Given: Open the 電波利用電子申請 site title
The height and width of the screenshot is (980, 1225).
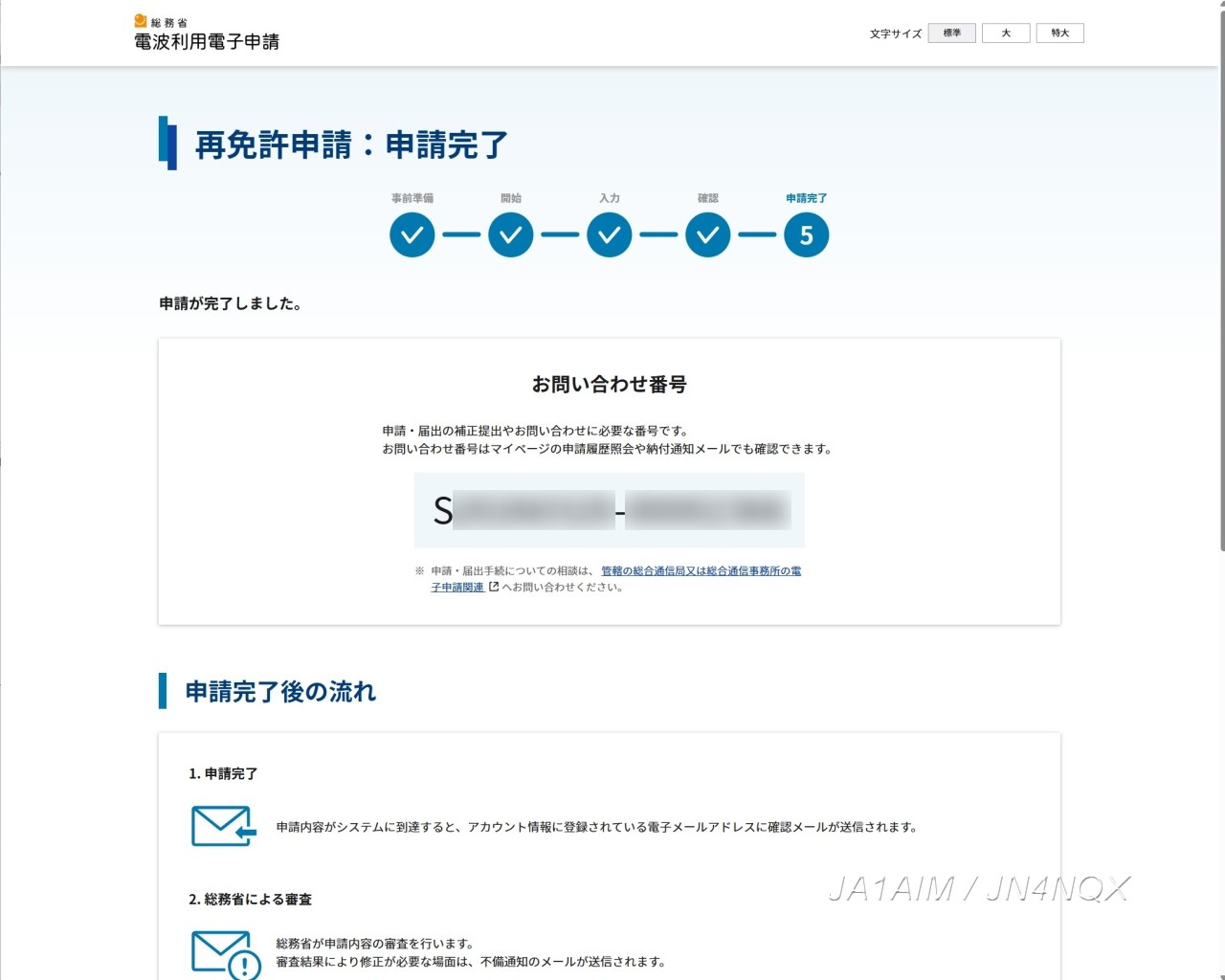Looking at the screenshot, I should (207, 42).
